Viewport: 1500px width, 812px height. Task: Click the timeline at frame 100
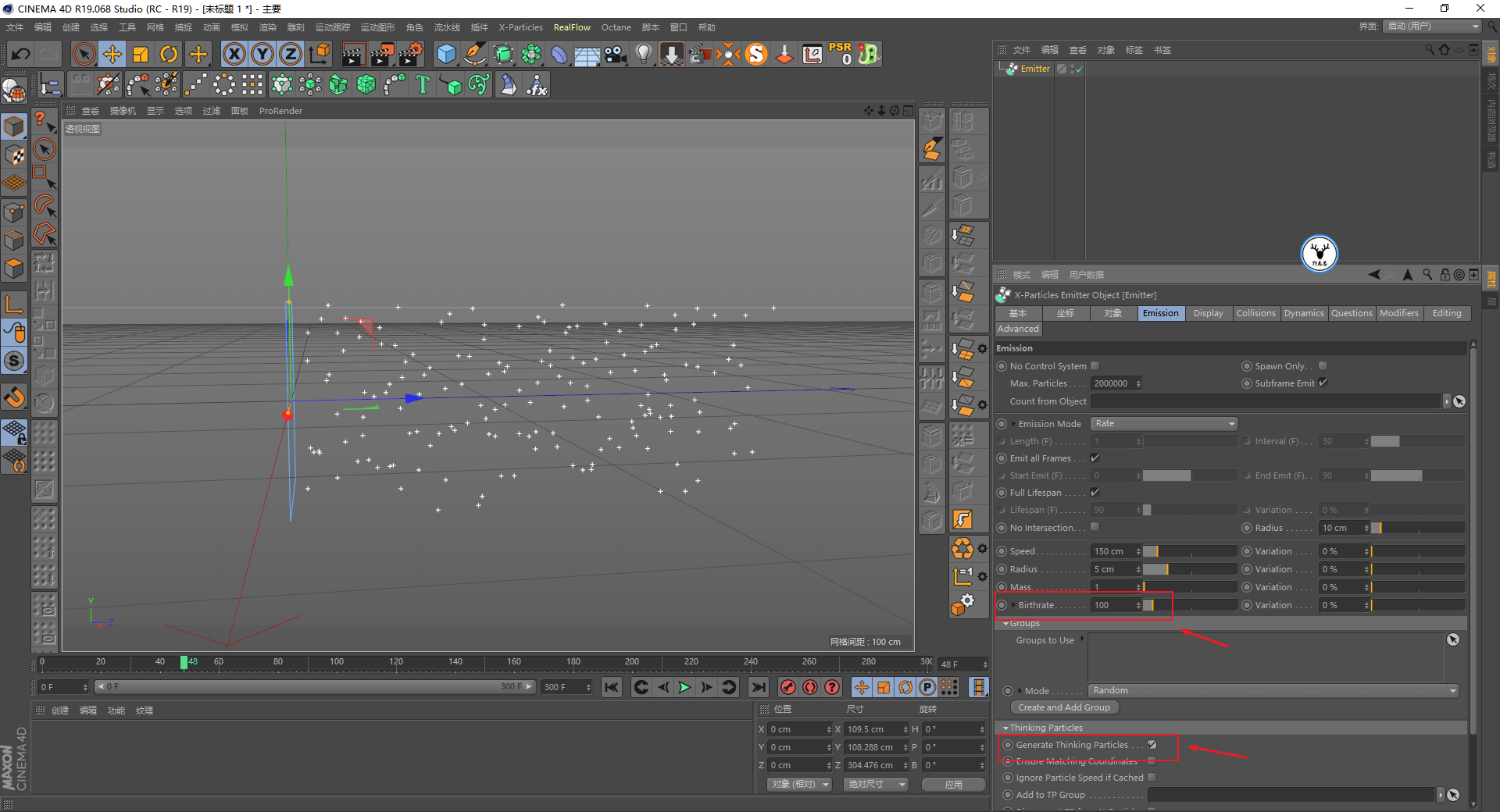(x=337, y=663)
